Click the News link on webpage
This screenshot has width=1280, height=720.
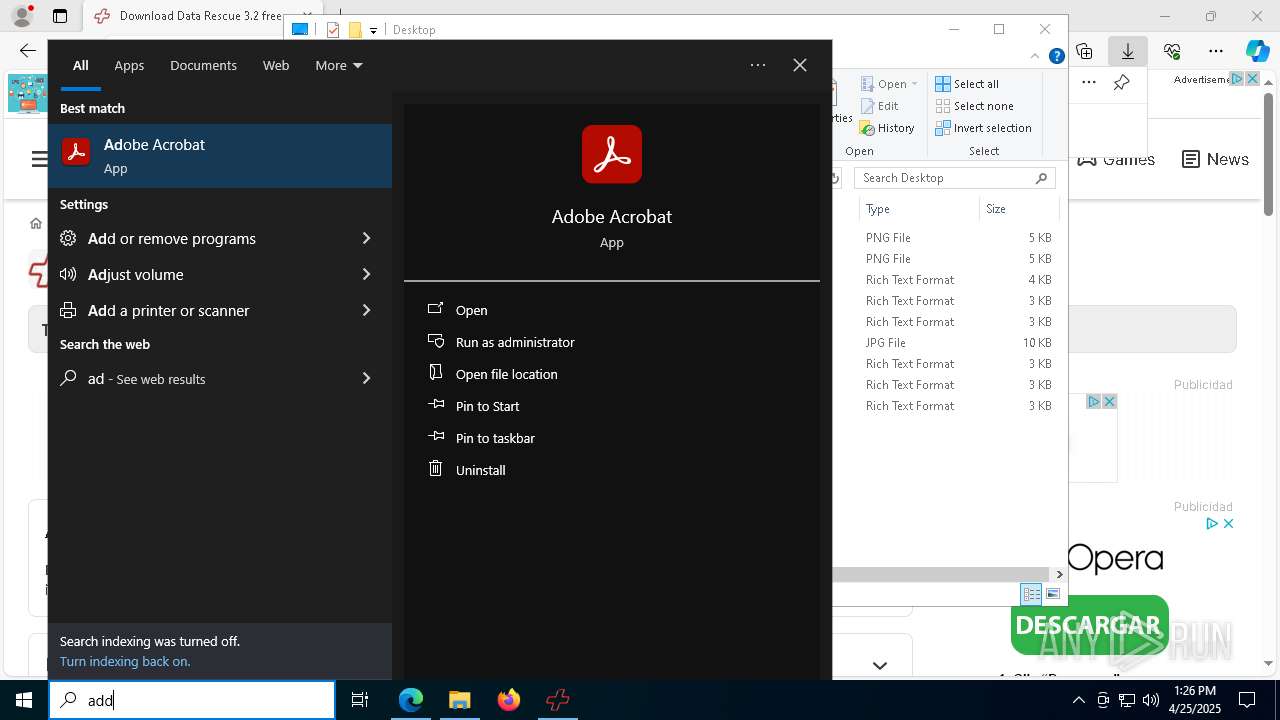tap(1216, 159)
